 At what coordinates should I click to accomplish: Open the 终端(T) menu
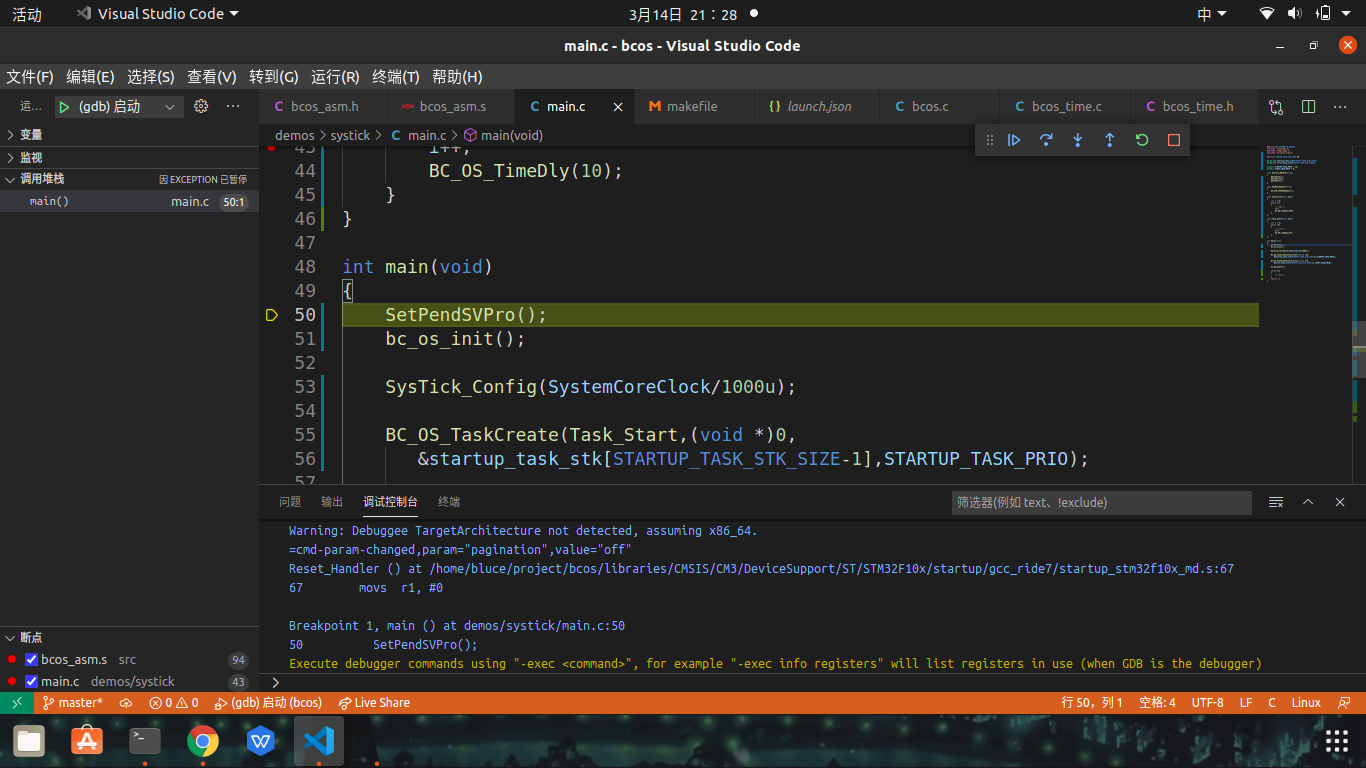point(395,77)
